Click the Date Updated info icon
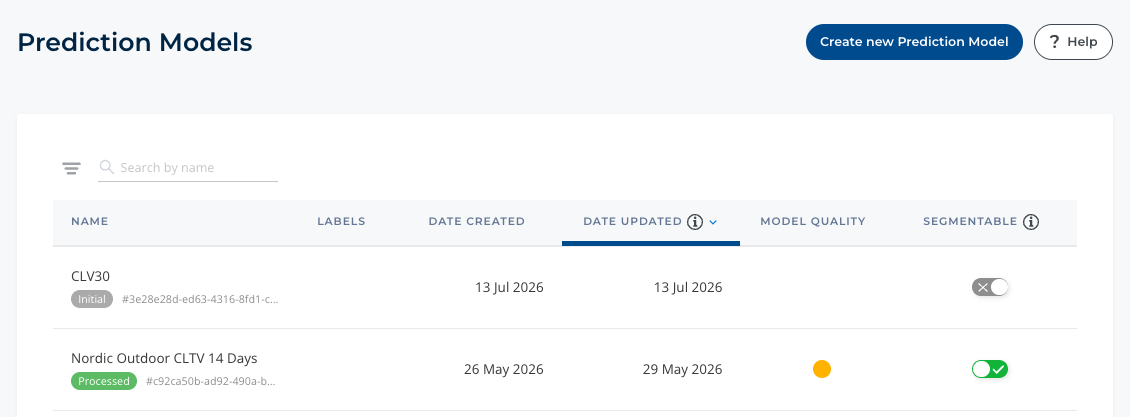The image size is (1130, 417). (695, 222)
